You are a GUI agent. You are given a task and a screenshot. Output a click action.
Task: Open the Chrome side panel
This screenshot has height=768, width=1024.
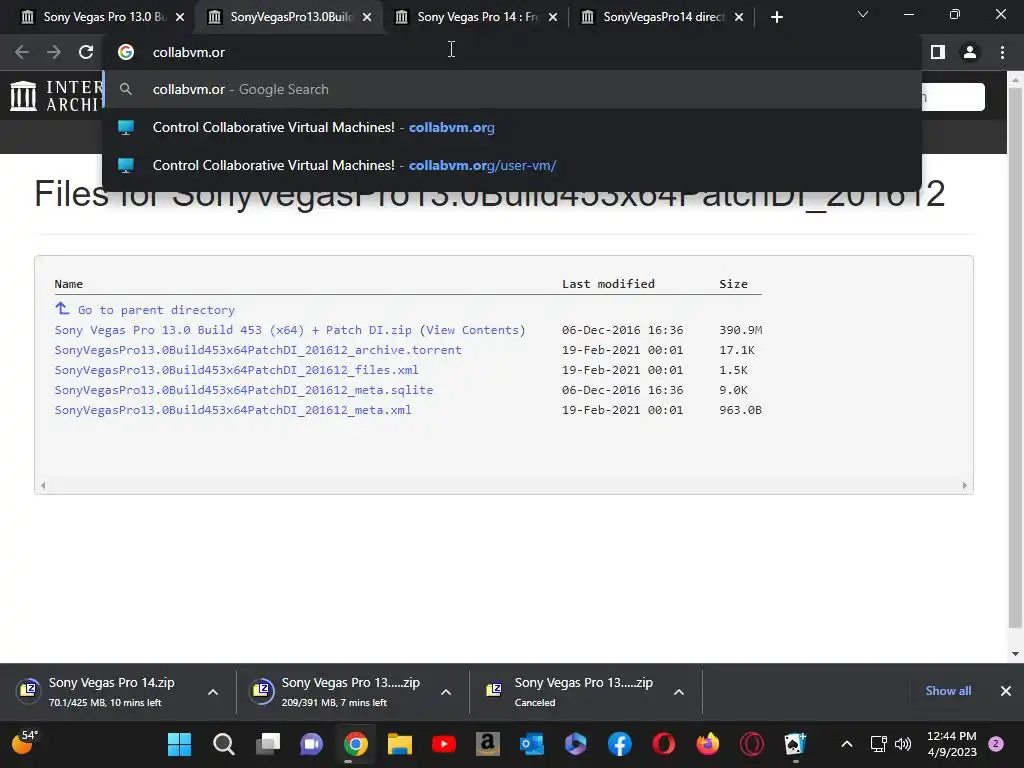[x=938, y=52]
